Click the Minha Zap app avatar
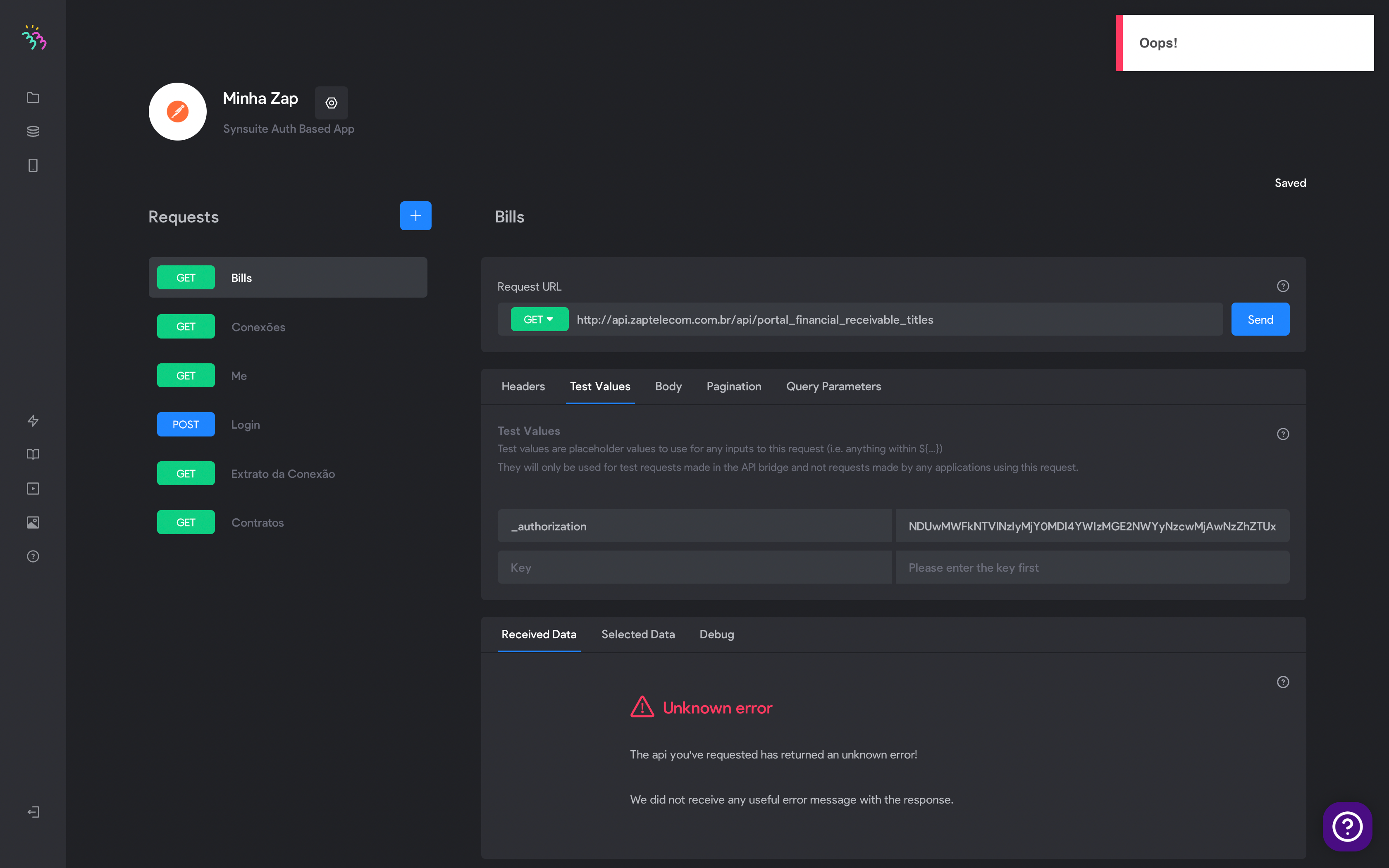Viewport: 1389px width, 868px height. coord(177,111)
